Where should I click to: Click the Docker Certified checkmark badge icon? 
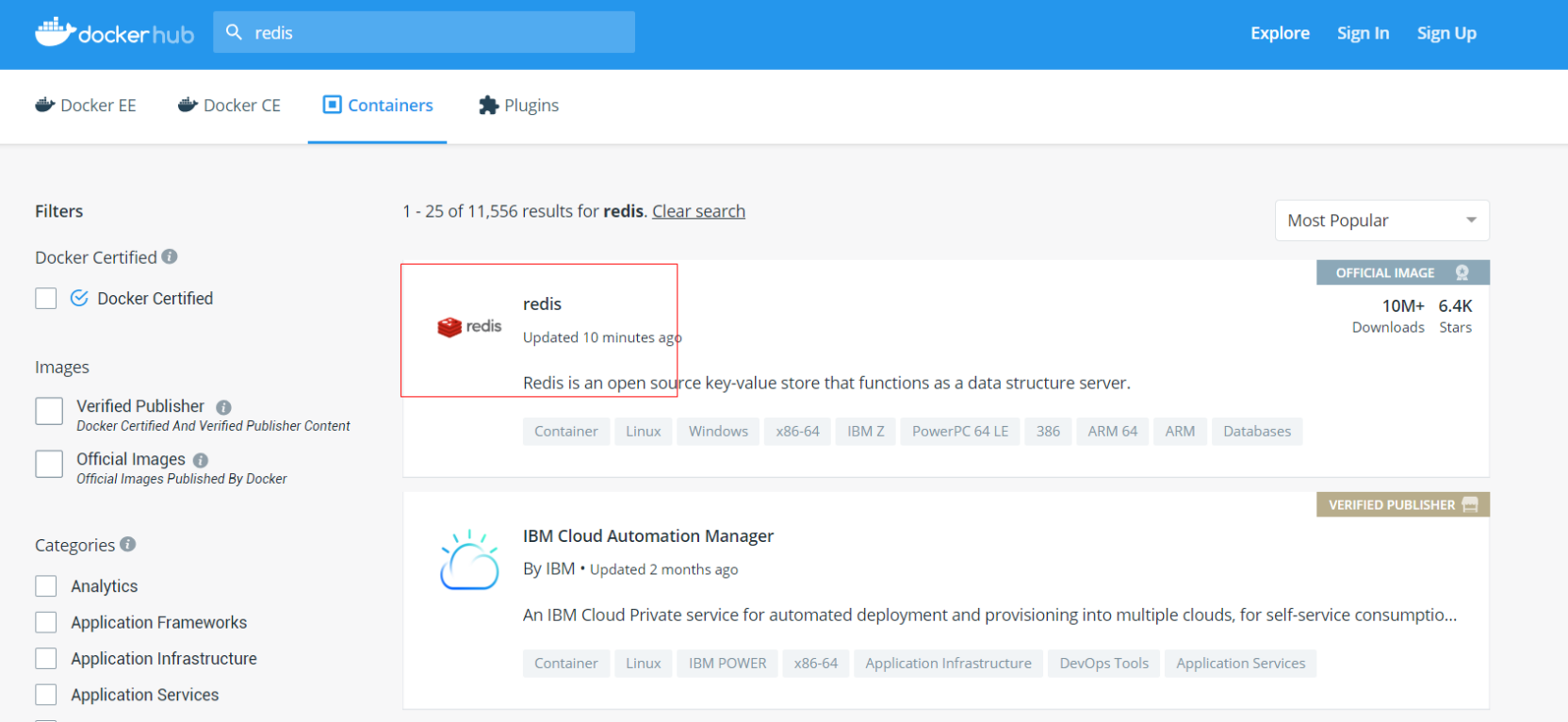pos(79,298)
